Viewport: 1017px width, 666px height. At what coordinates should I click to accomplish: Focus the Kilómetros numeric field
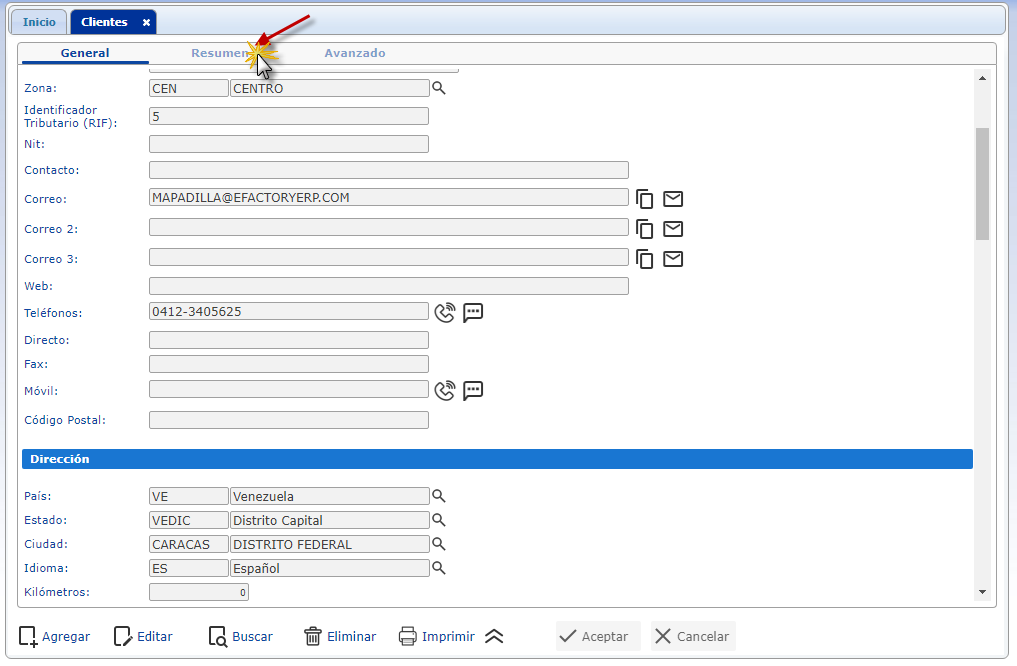198,592
